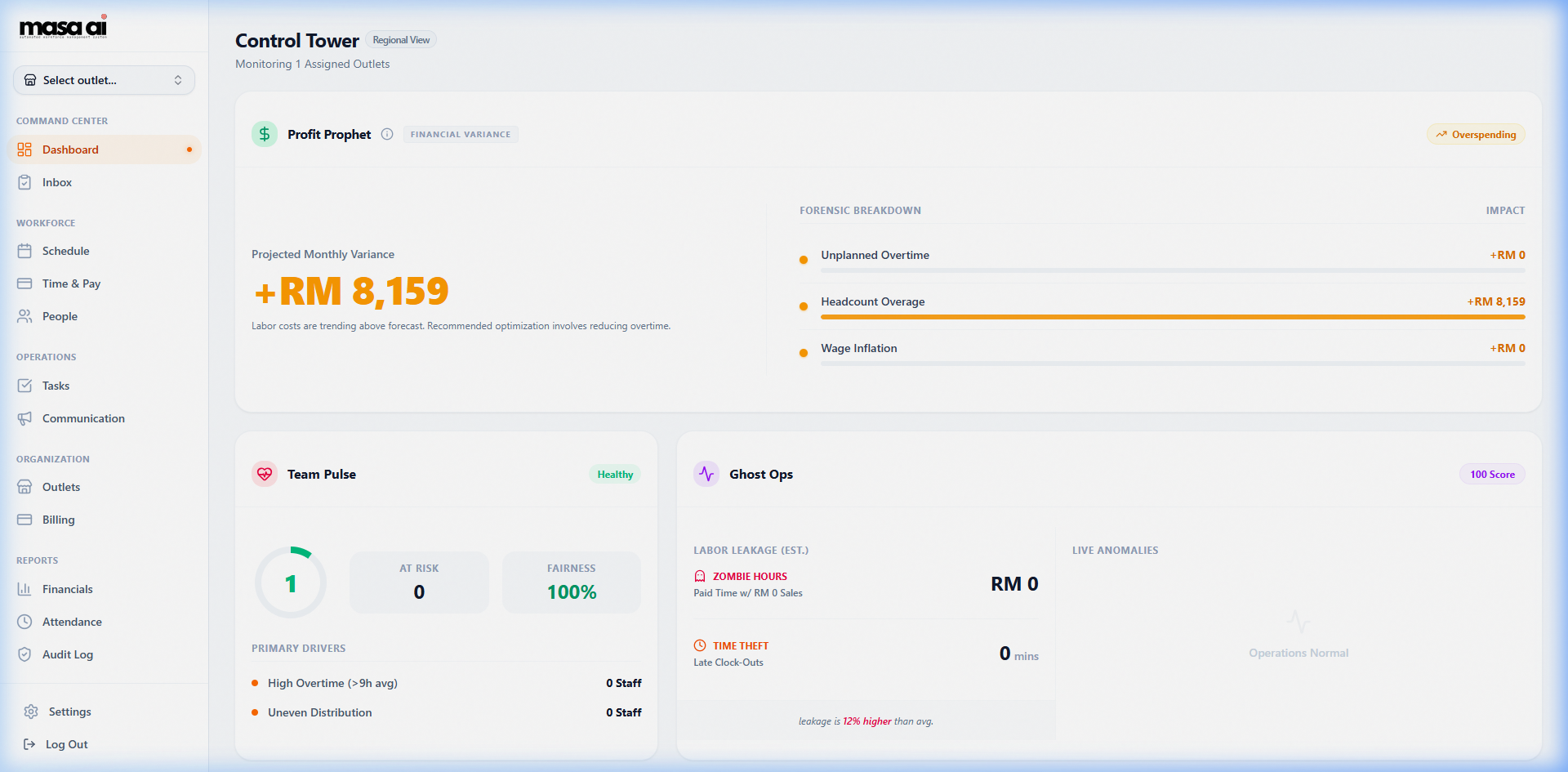Open Communication megaphone icon
Image resolution: width=1568 pixels, height=772 pixels.
tap(24, 418)
